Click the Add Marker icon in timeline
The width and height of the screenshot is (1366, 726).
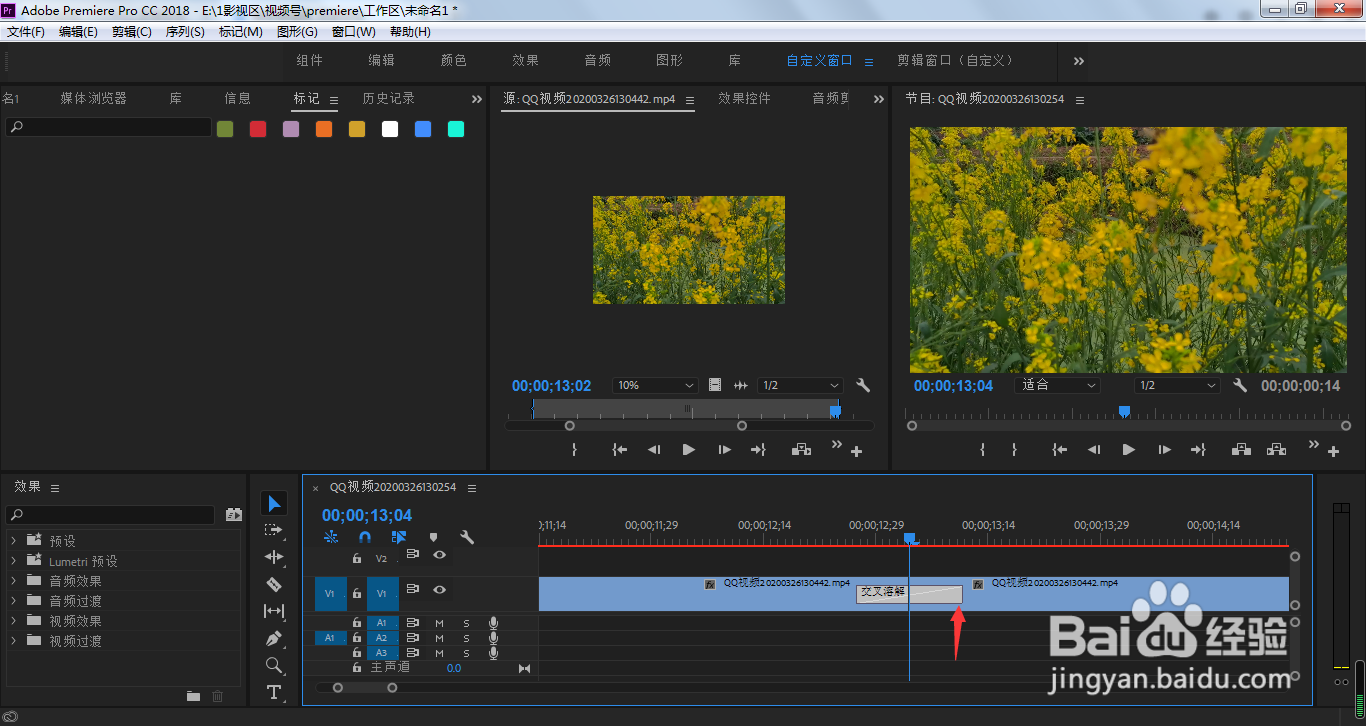(433, 537)
